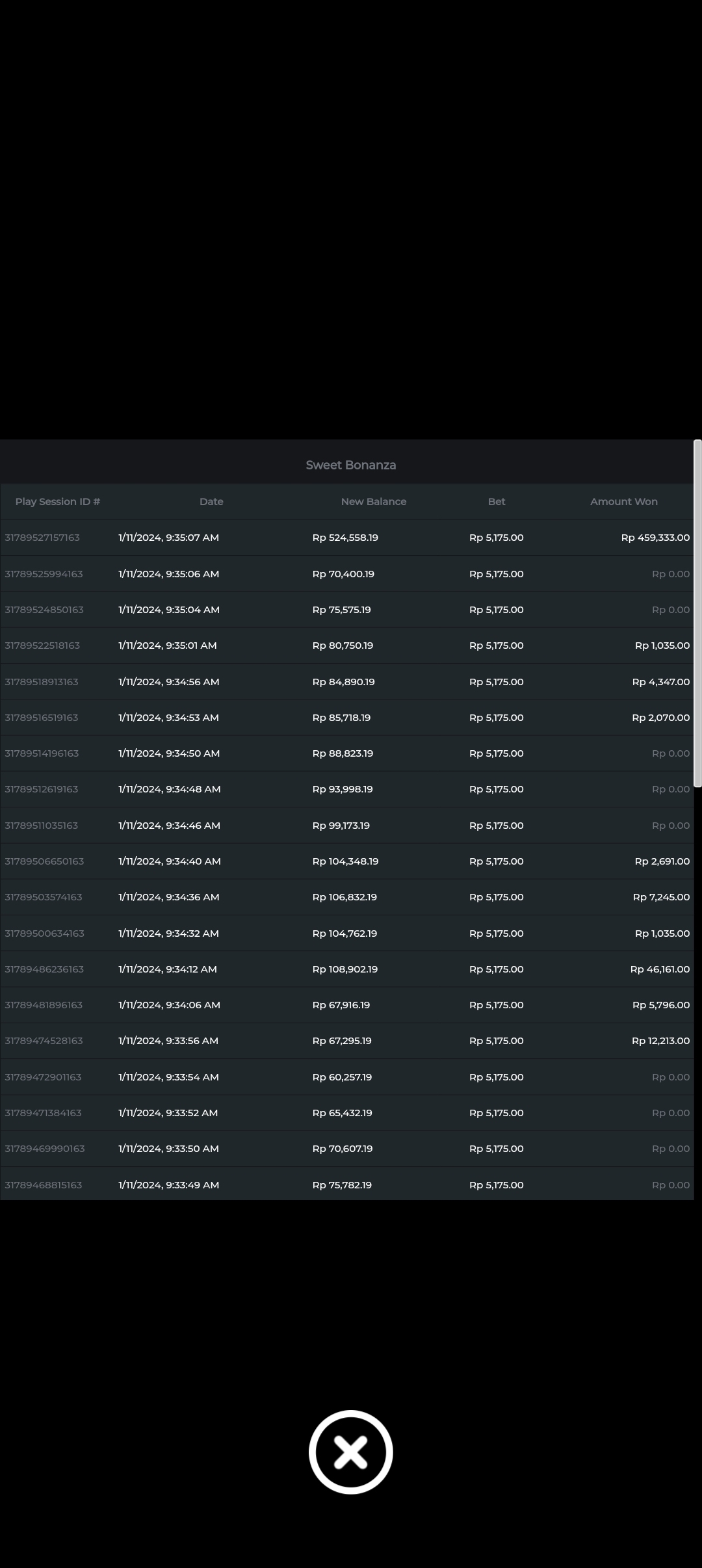Open session ID 31789527157163
Viewport: 702px width, 1568px height.
tap(42, 538)
